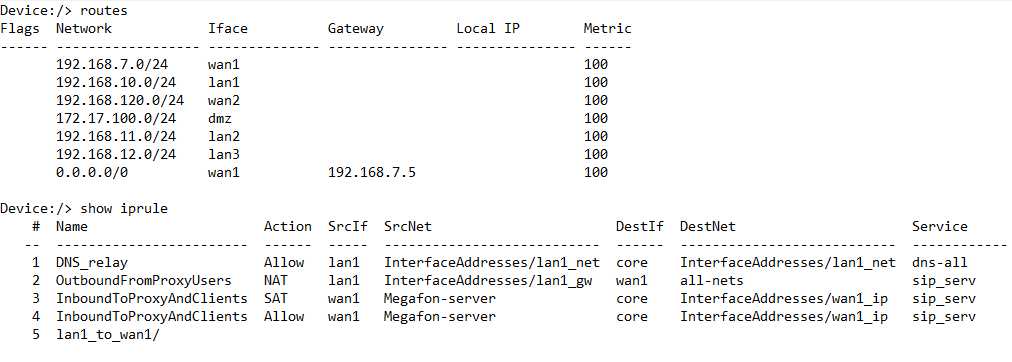The height and width of the screenshot is (362, 1012).
Task: Click the Gateway column header
Action: (x=356, y=28)
